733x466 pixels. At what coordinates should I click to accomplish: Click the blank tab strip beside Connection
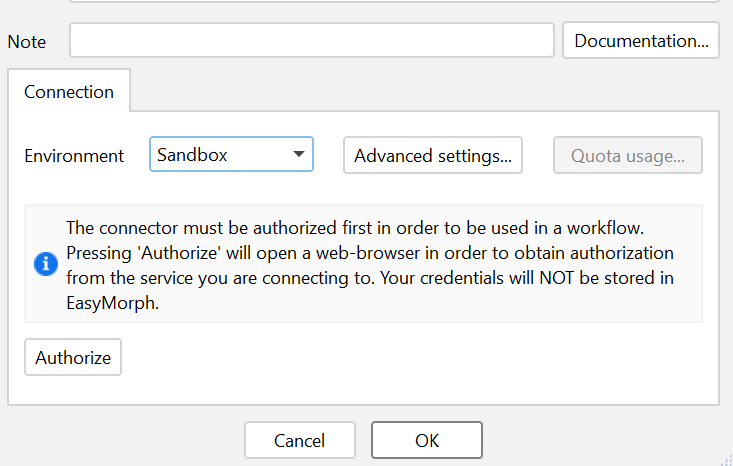[x=420, y=92]
